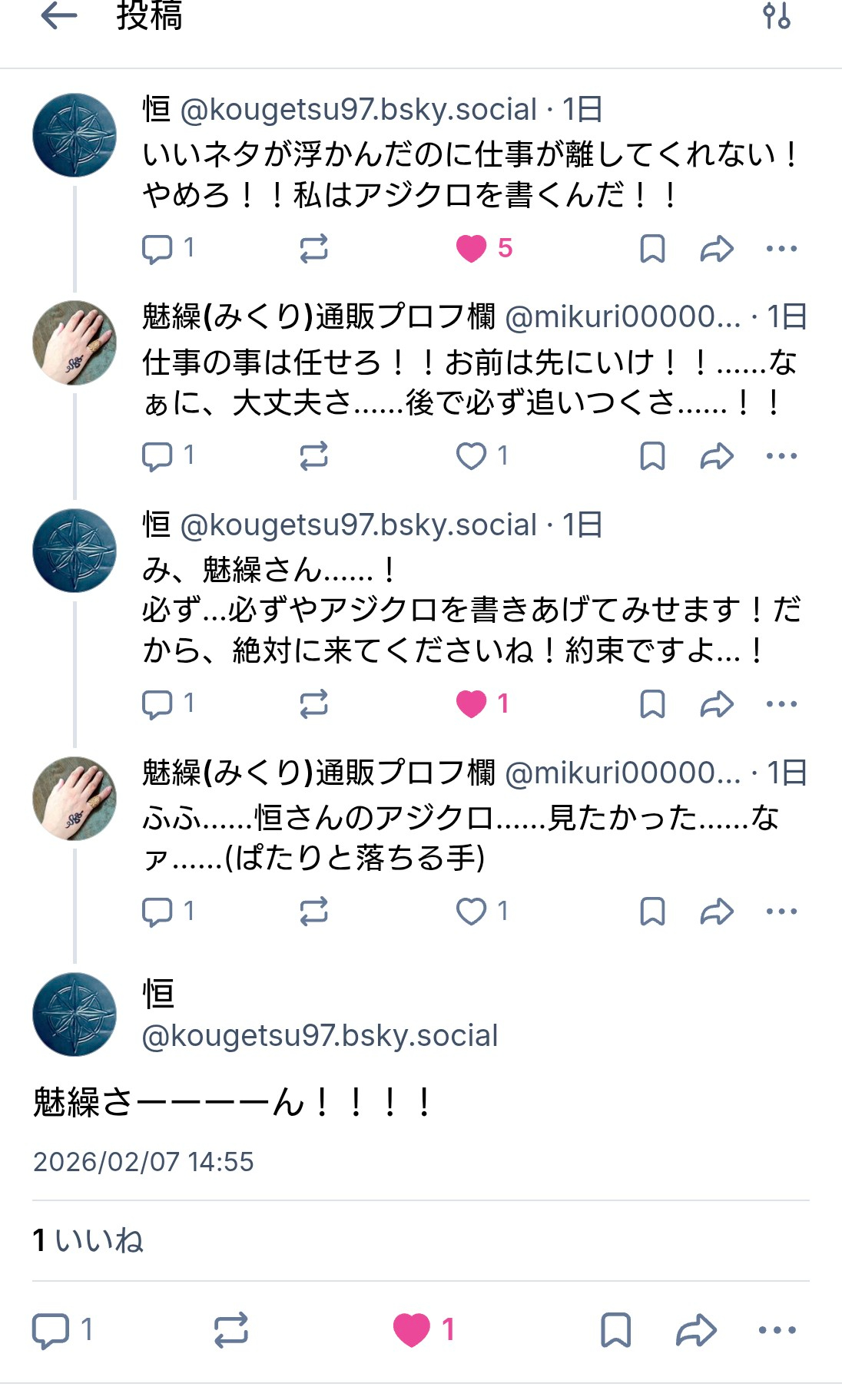
Task: View the 1 いいね likes list
Action: [x=88, y=1240]
